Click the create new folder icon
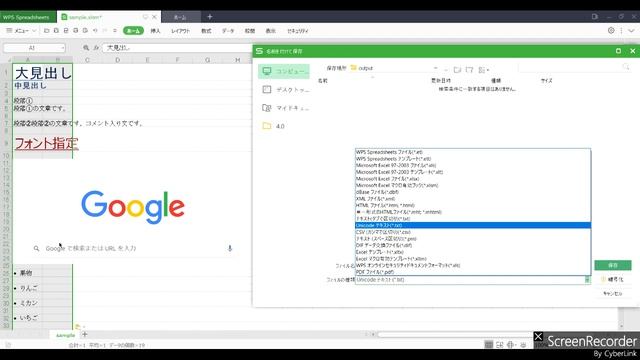Viewport: 640px width, 360px height. point(470,70)
